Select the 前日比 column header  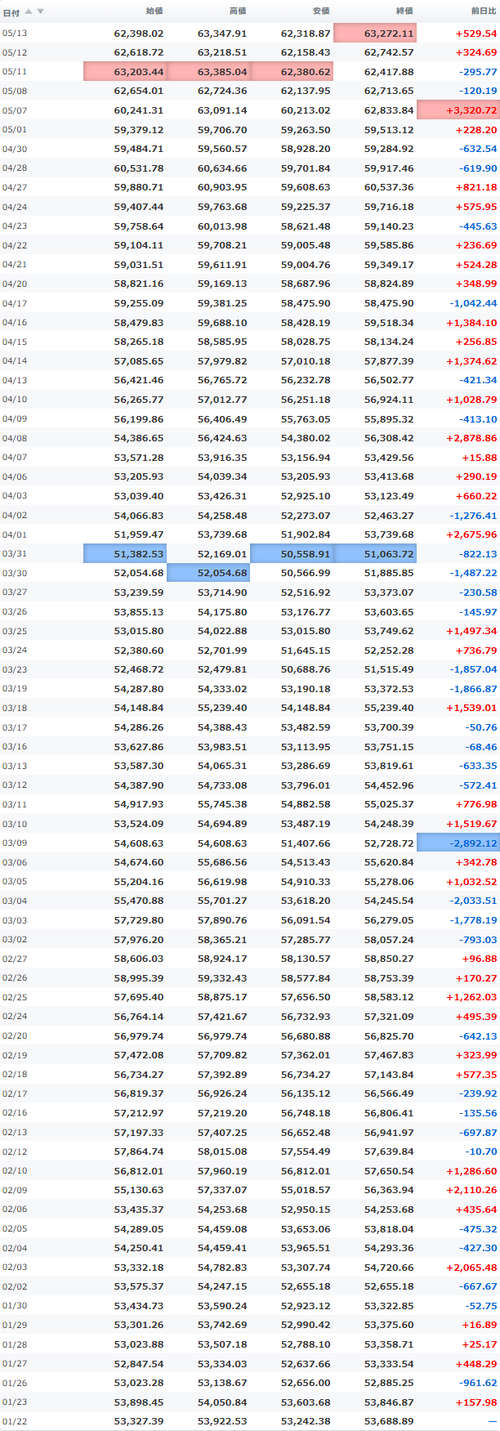click(482, 11)
